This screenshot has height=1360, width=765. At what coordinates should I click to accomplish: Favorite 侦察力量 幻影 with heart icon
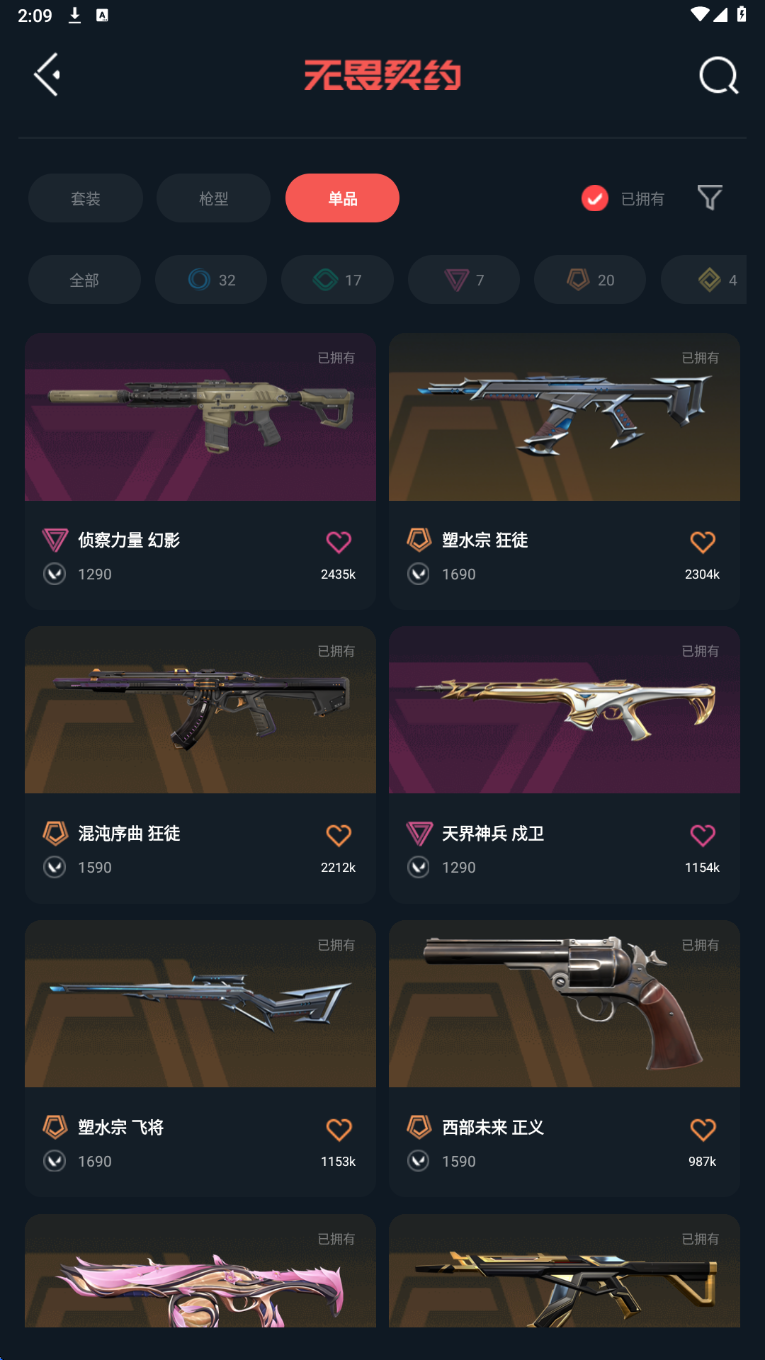click(339, 542)
